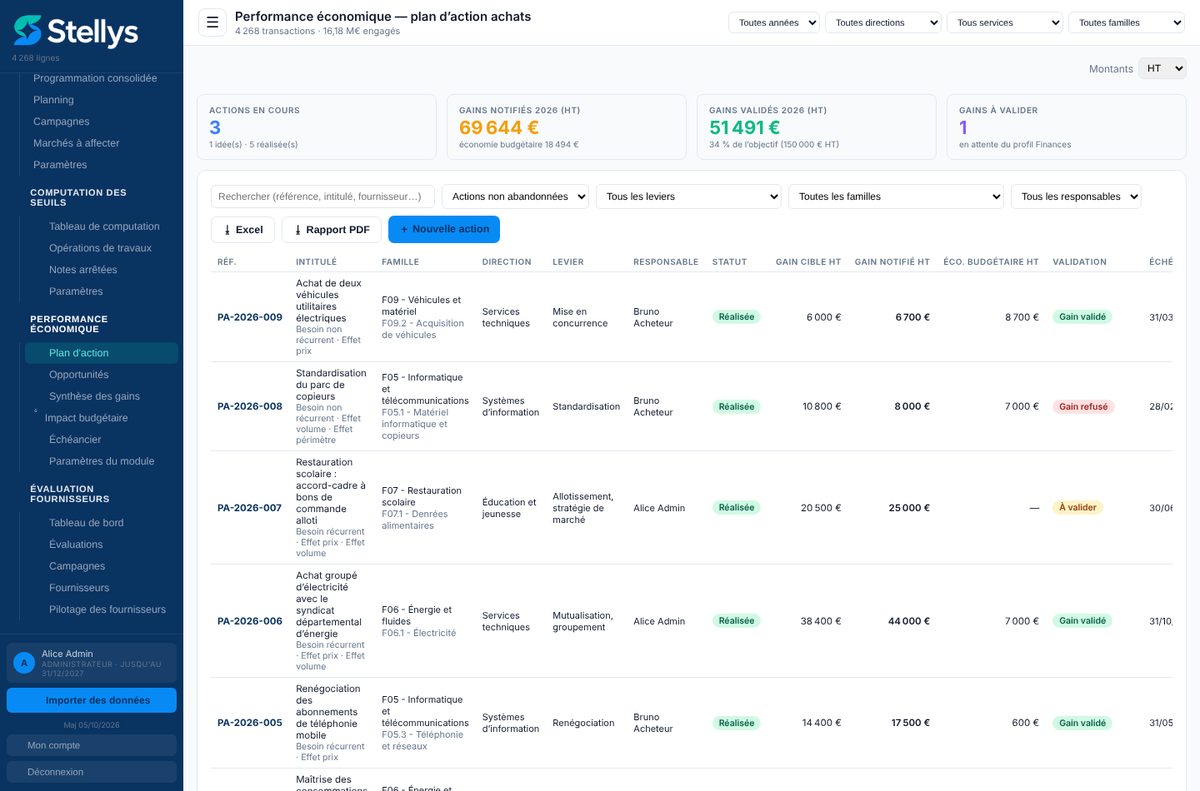The image size is (1200, 791).
Task: Click the Éducation et jeunesse direction cell
Action: [509, 508]
